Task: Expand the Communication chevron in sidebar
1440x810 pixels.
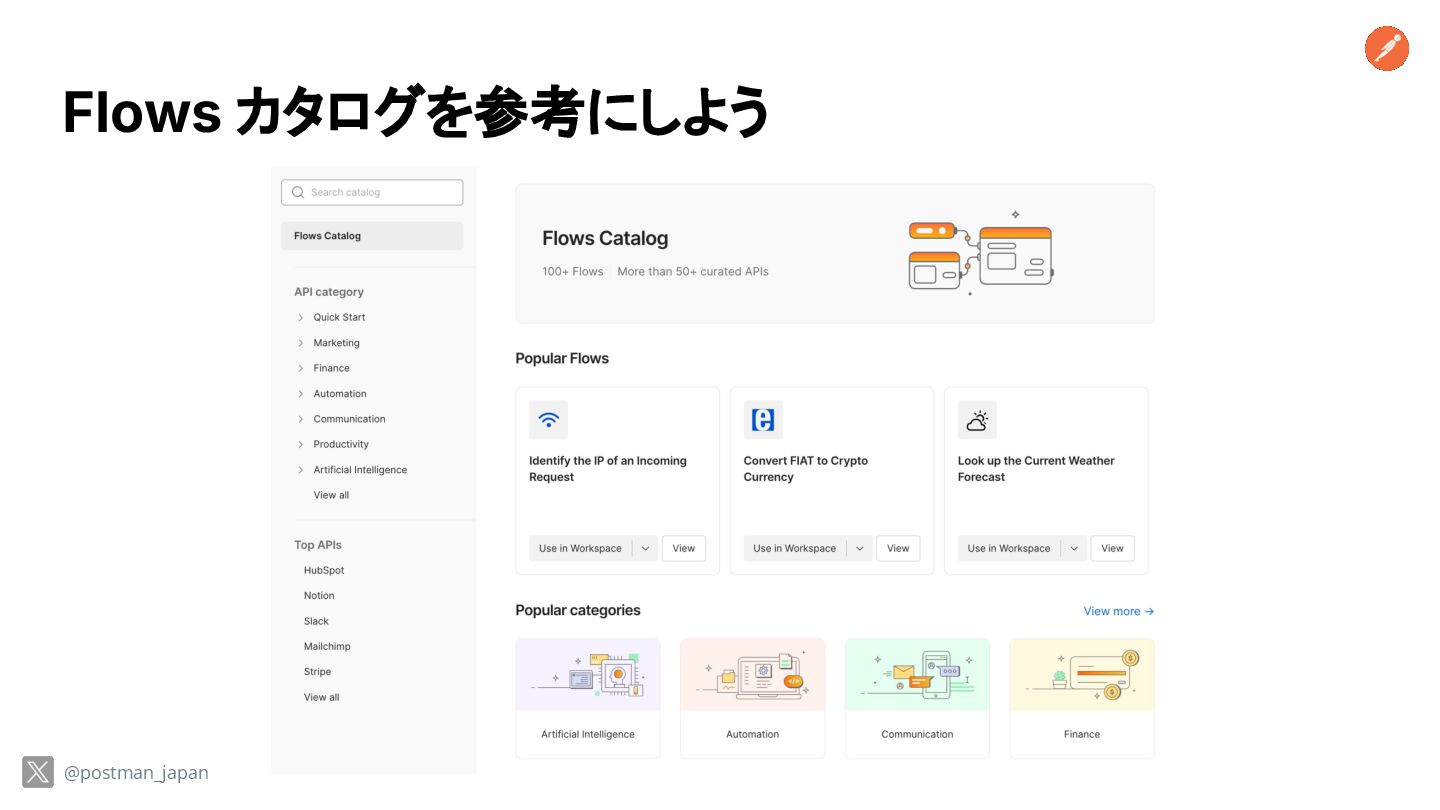Action: pos(300,419)
